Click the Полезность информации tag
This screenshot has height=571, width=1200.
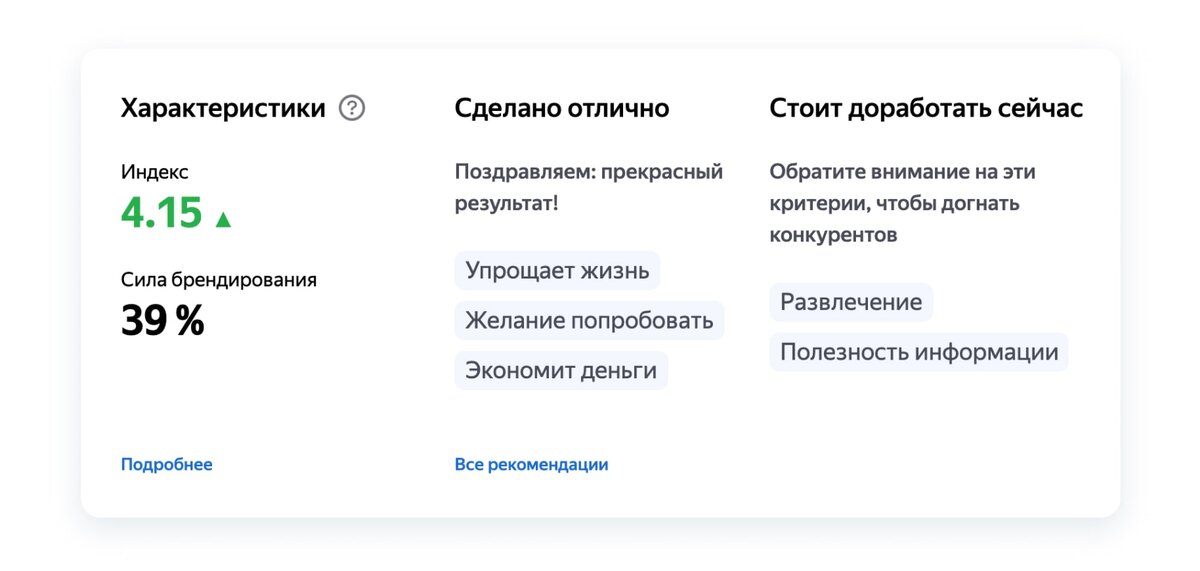coord(919,352)
